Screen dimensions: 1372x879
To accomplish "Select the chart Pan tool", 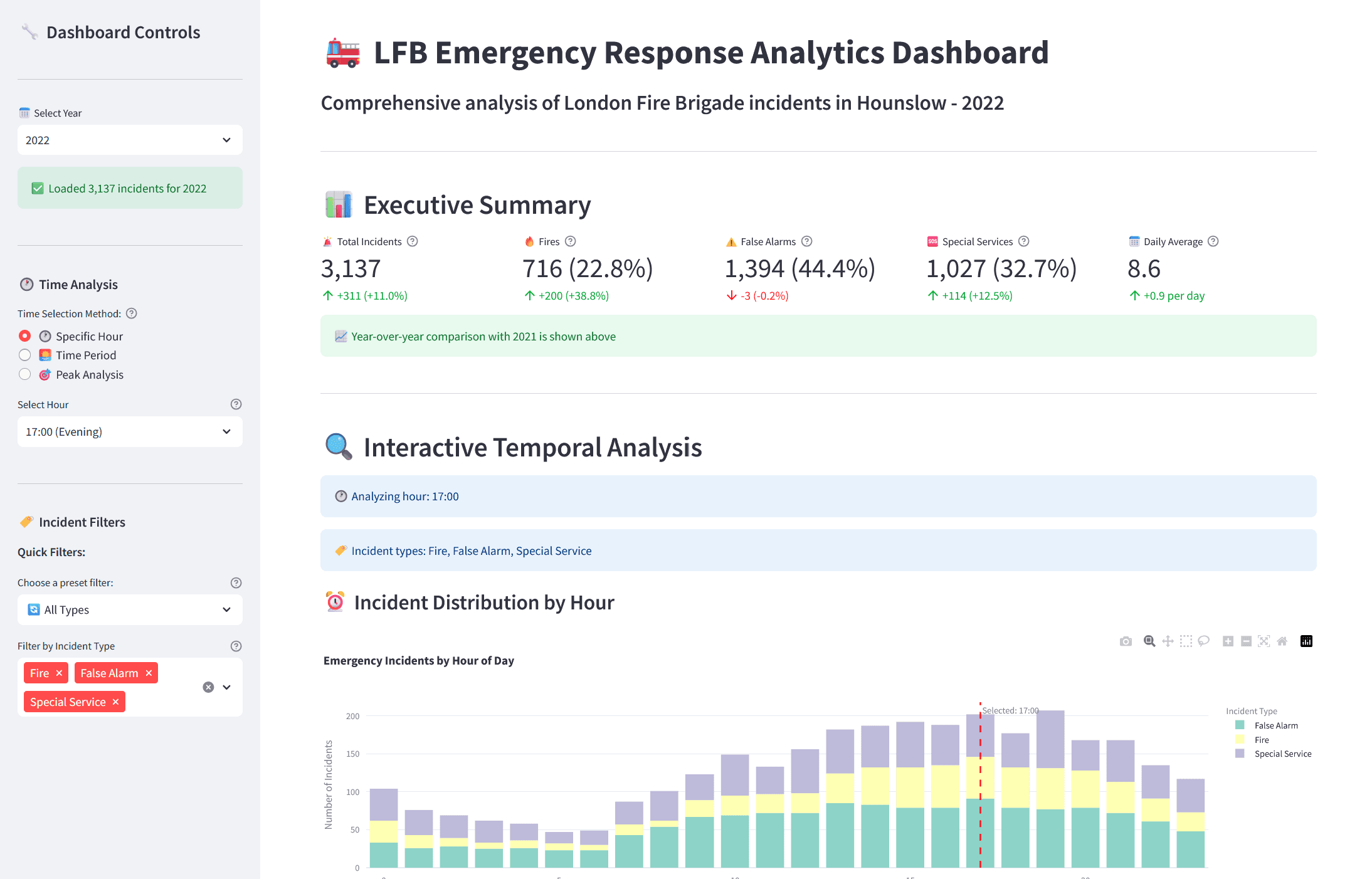I will [1168, 641].
